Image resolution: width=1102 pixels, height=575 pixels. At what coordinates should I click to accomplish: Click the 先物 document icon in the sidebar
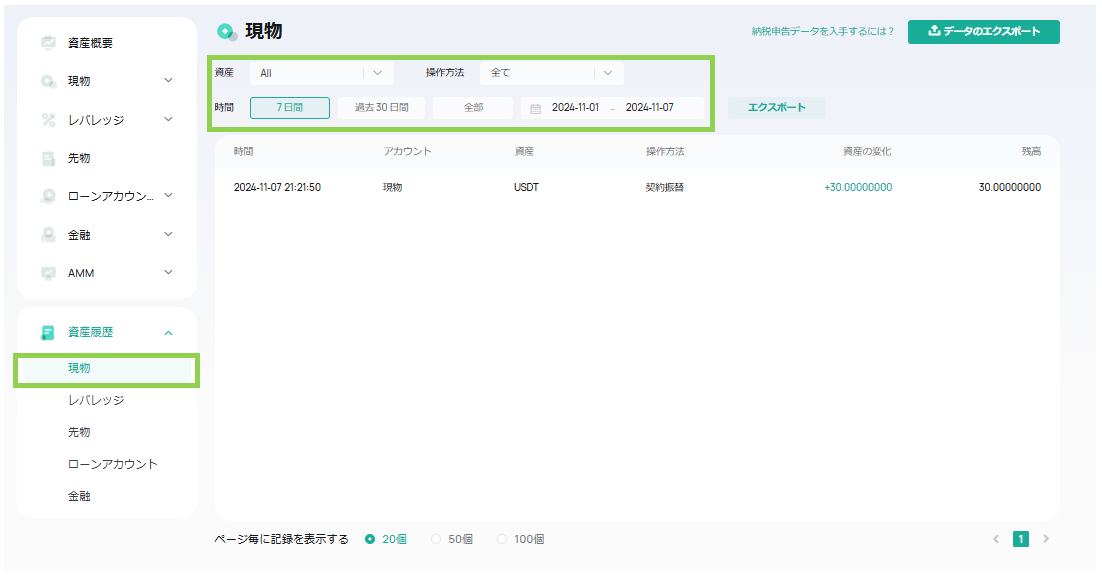[48, 159]
